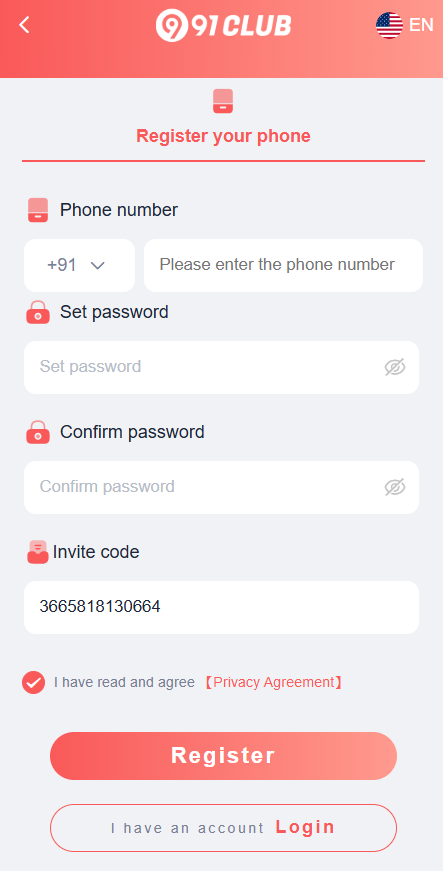This screenshot has width=443, height=871.
Task: Select the Register your phone tab
Action: [223, 126]
